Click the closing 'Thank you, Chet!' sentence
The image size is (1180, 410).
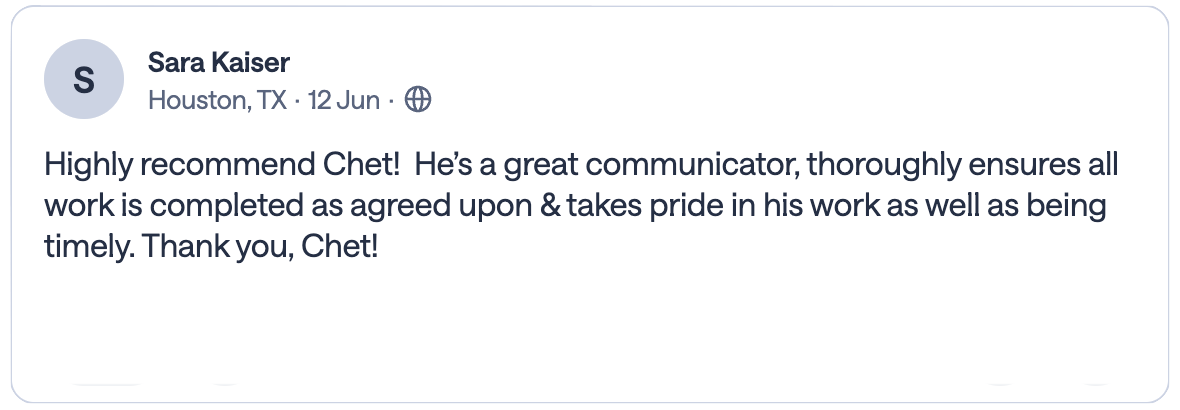(x=260, y=246)
